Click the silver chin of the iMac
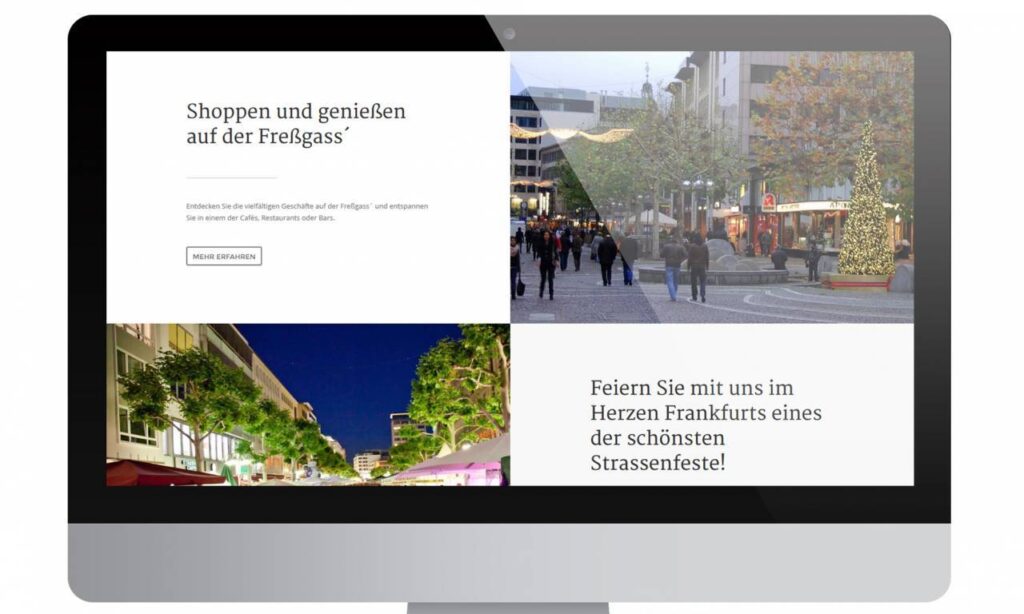Image resolution: width=1024 pixels, height=614 pixels. click(x=508, y=560)
